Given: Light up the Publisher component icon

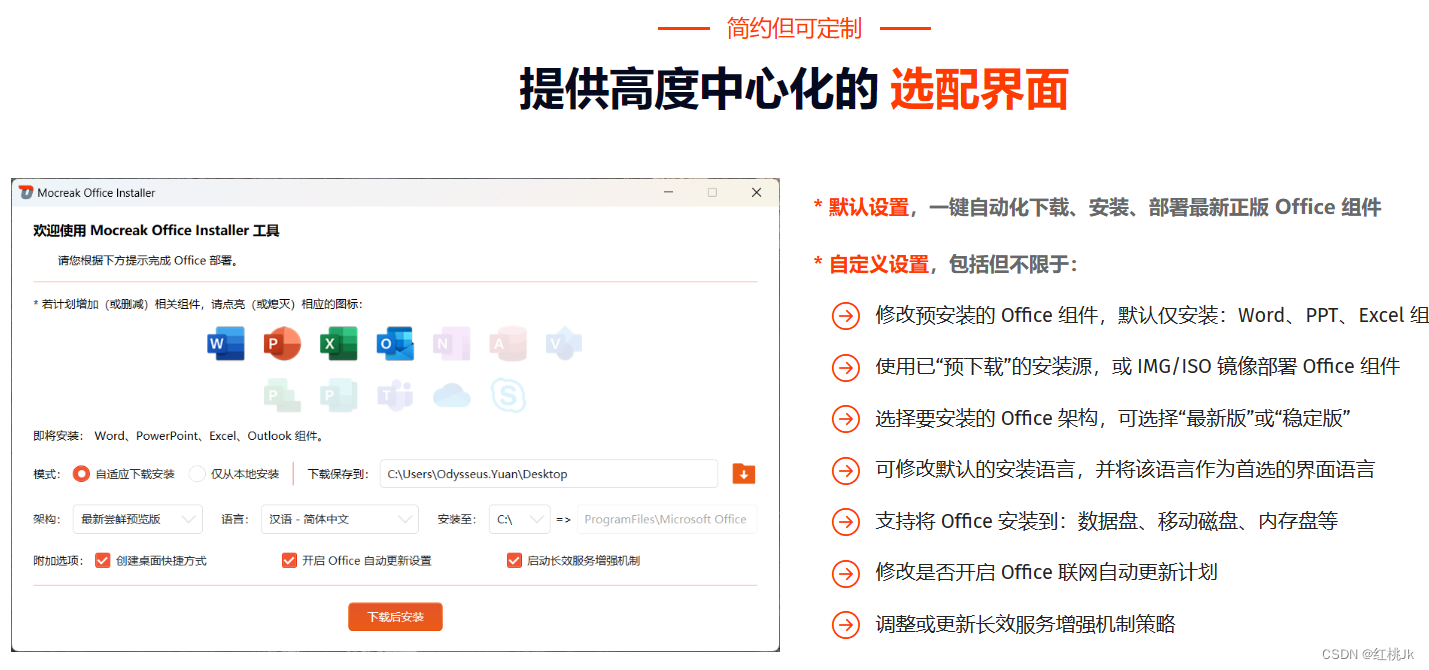Looking at the screenshot, I should 339,395.
